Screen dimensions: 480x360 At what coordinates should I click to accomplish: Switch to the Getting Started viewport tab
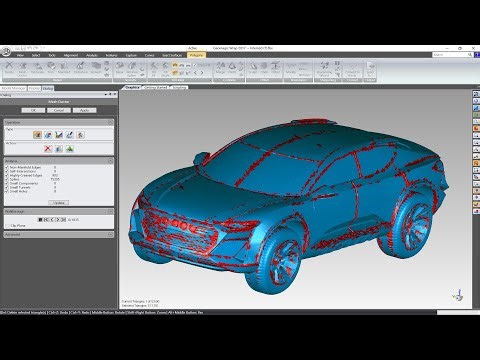[156, 87]
